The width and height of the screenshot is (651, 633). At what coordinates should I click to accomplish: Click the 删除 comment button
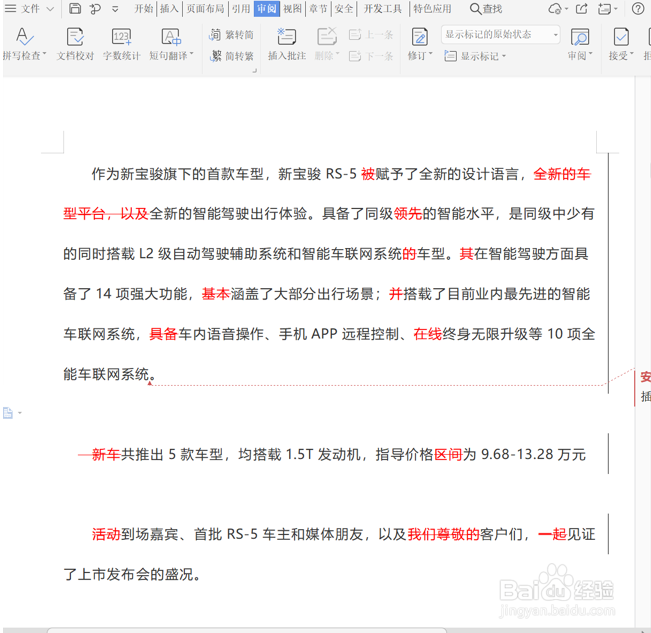tap(327, 44)
